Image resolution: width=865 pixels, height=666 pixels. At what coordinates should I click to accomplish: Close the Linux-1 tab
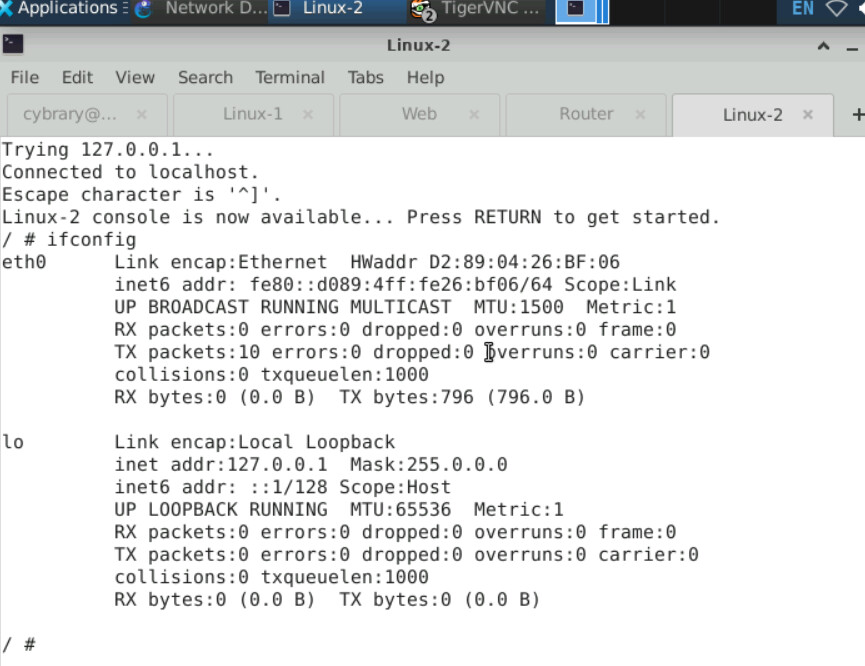[308, 114]
